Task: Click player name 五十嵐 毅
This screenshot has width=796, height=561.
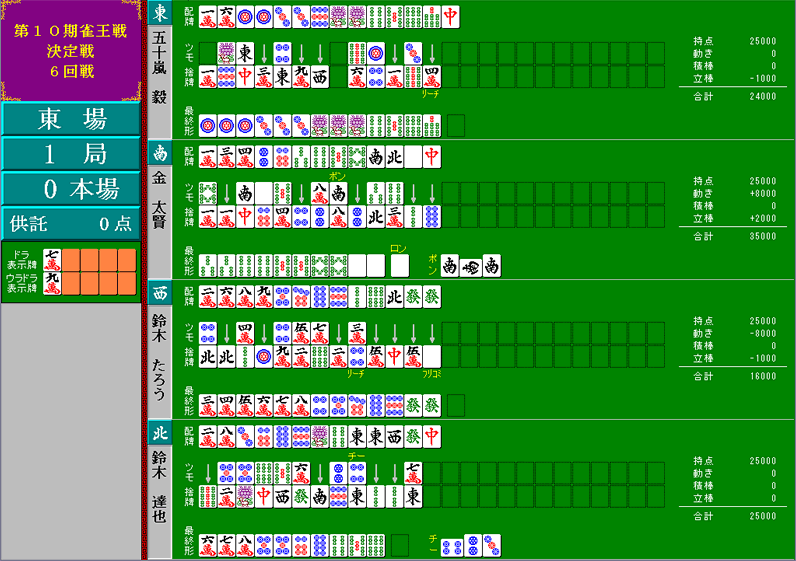Action: tap(159, 68)
